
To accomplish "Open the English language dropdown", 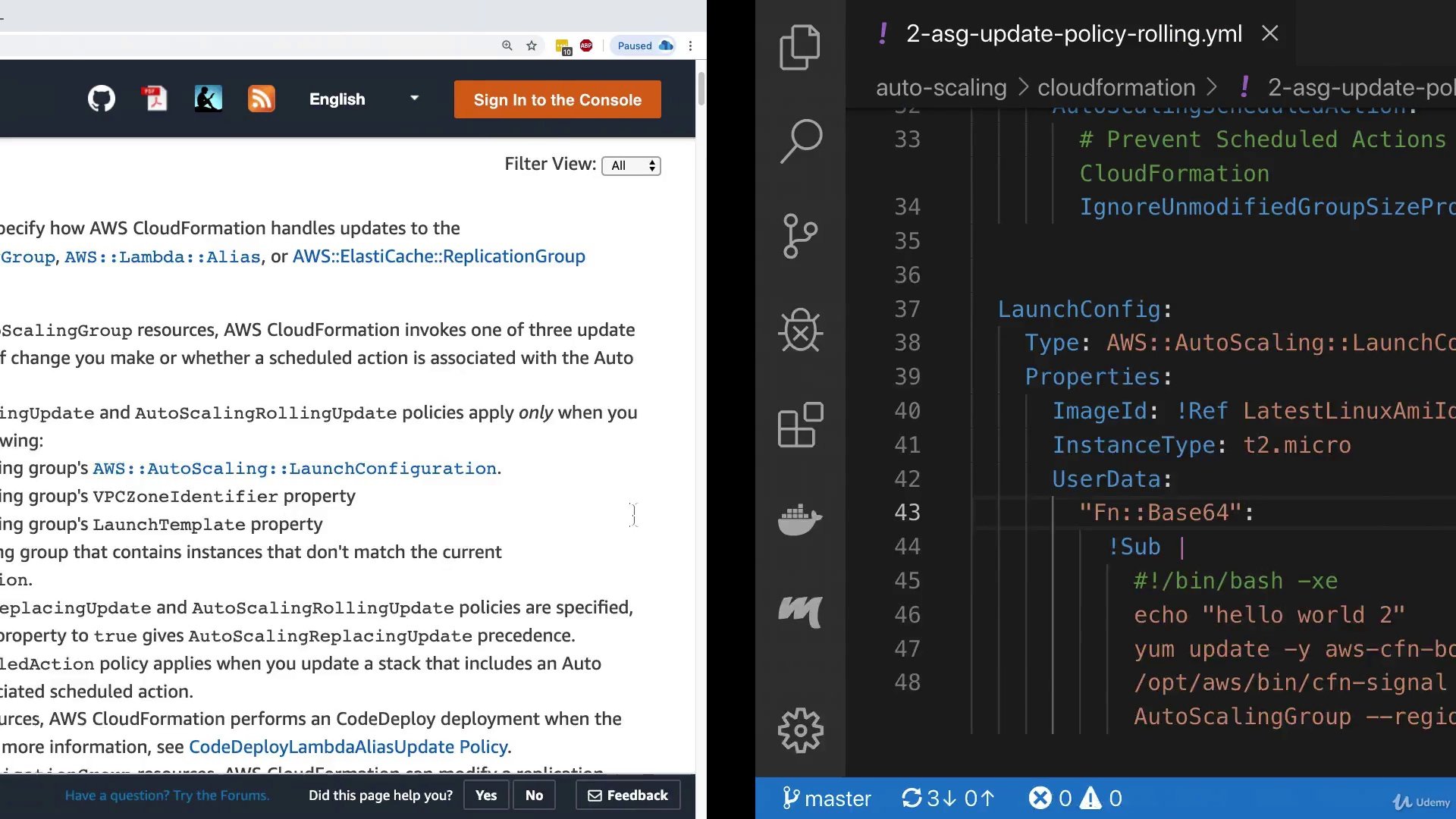I will pyautogui.click(x=364, y=99).
